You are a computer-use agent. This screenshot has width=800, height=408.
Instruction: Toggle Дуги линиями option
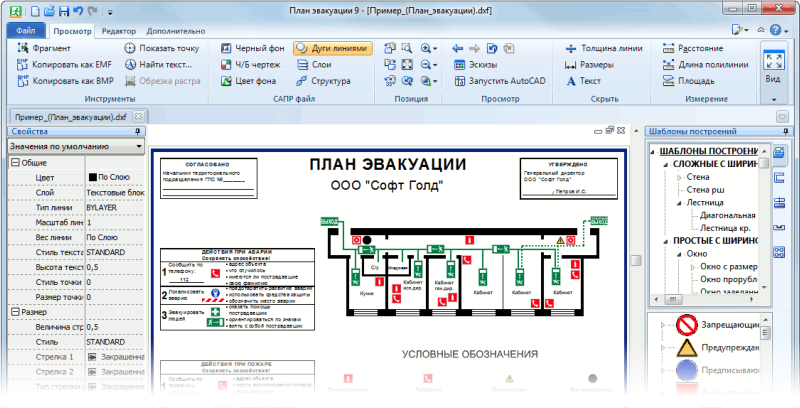pyautogui.click(x=333, y=48)
